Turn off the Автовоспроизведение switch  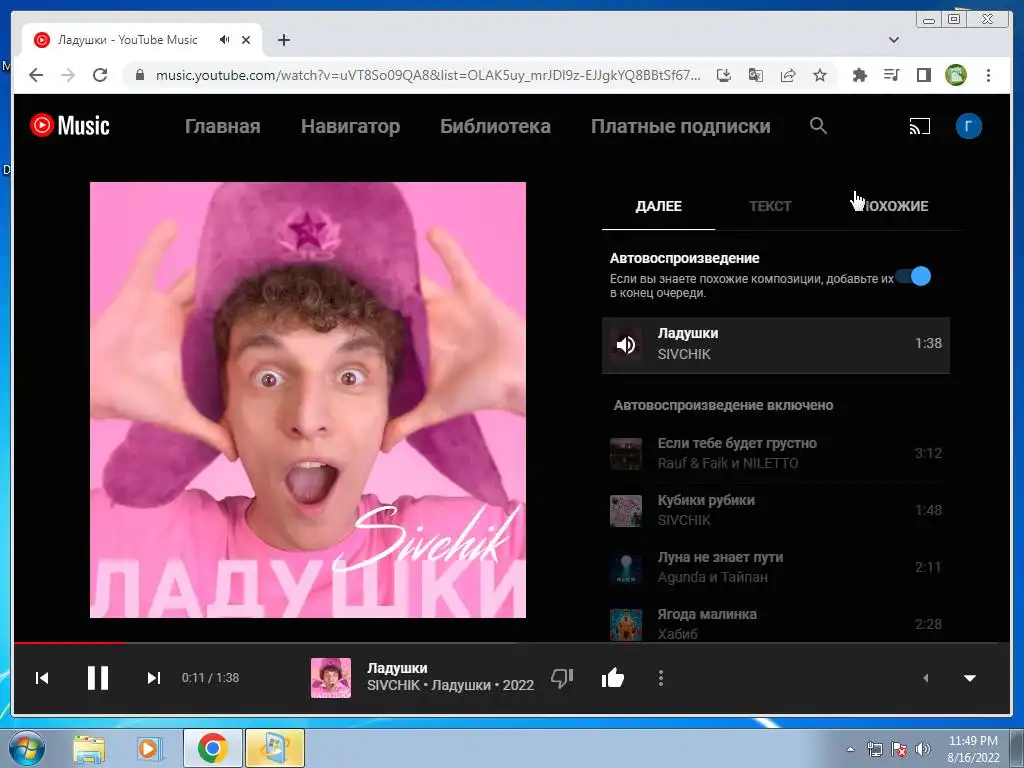click(x=914, y=276)
